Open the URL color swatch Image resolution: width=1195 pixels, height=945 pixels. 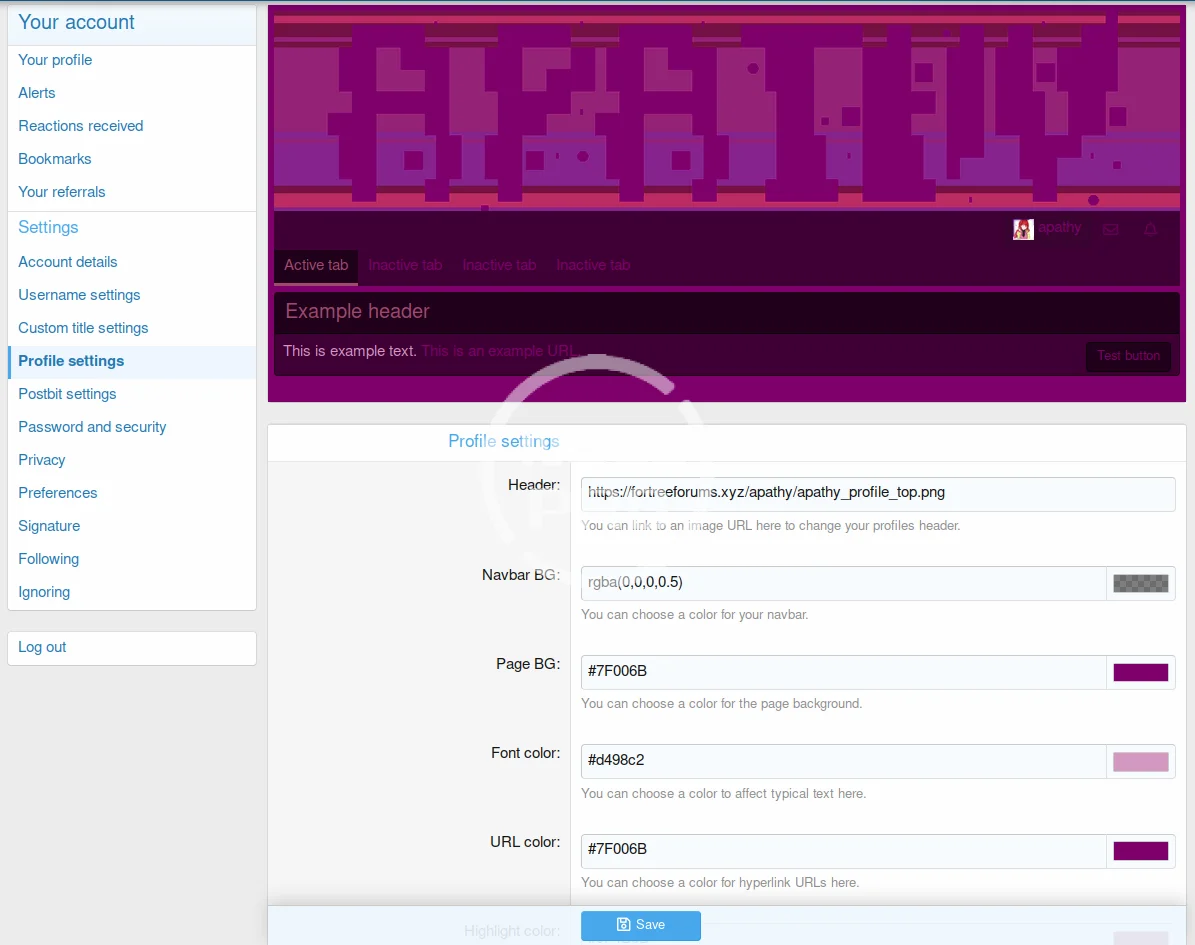(x=1140, y=850)
